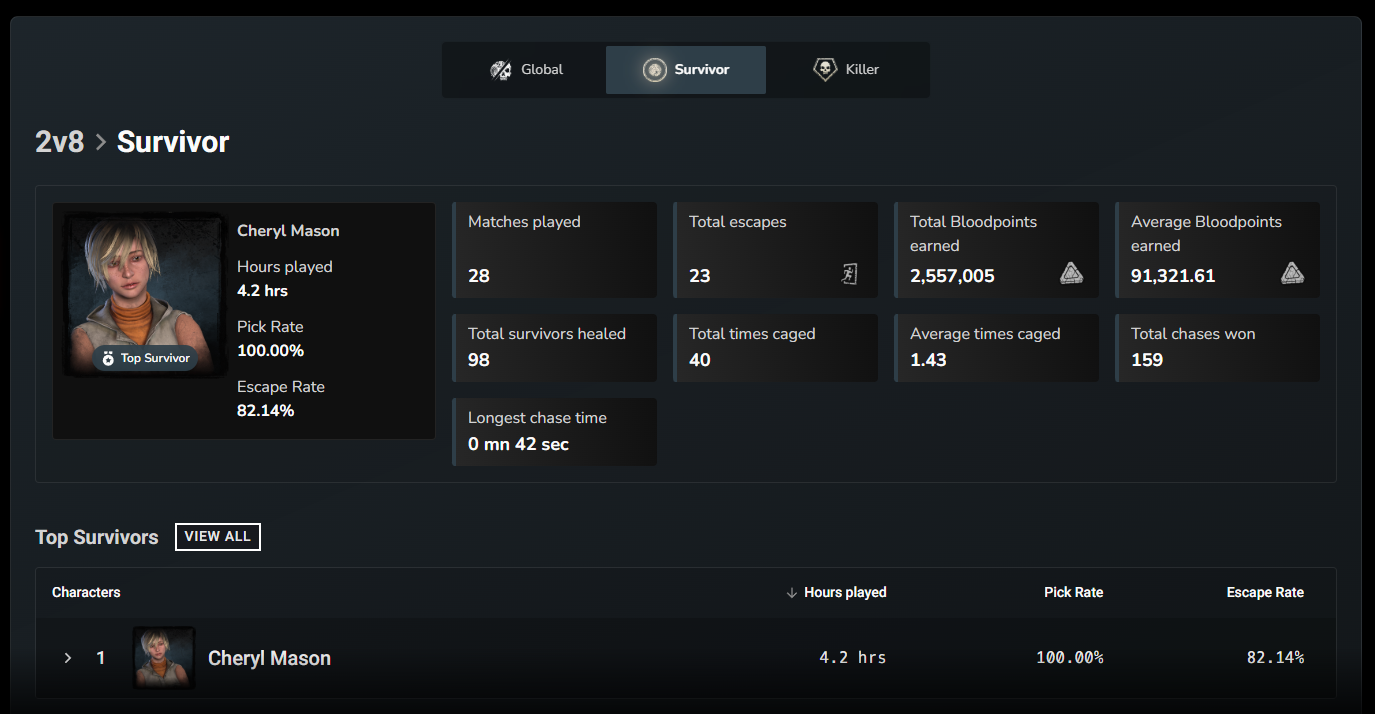Sort table by Escape Rate column
Screen dimensions: 1375x714
(1265, 592)
